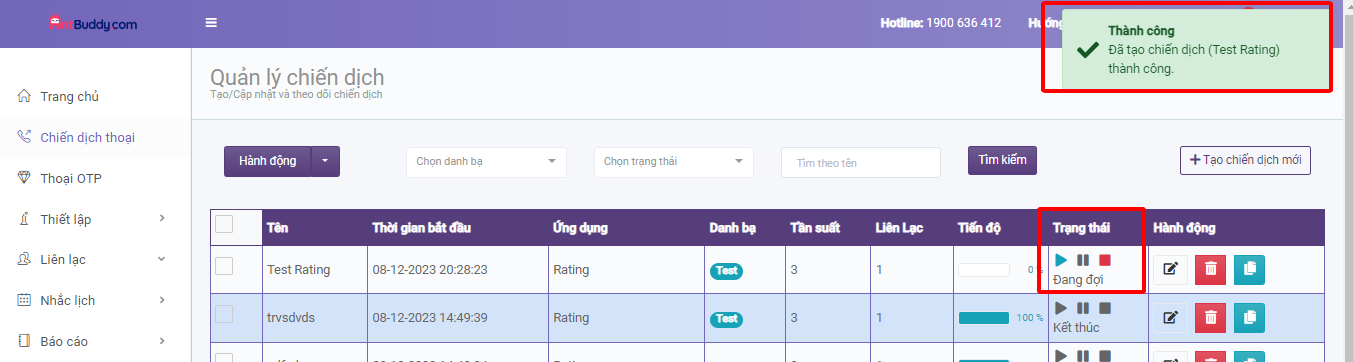The image size is (1353, 362).
Task: Check the select-all checkbox in table header
Action: coord(224,224)
